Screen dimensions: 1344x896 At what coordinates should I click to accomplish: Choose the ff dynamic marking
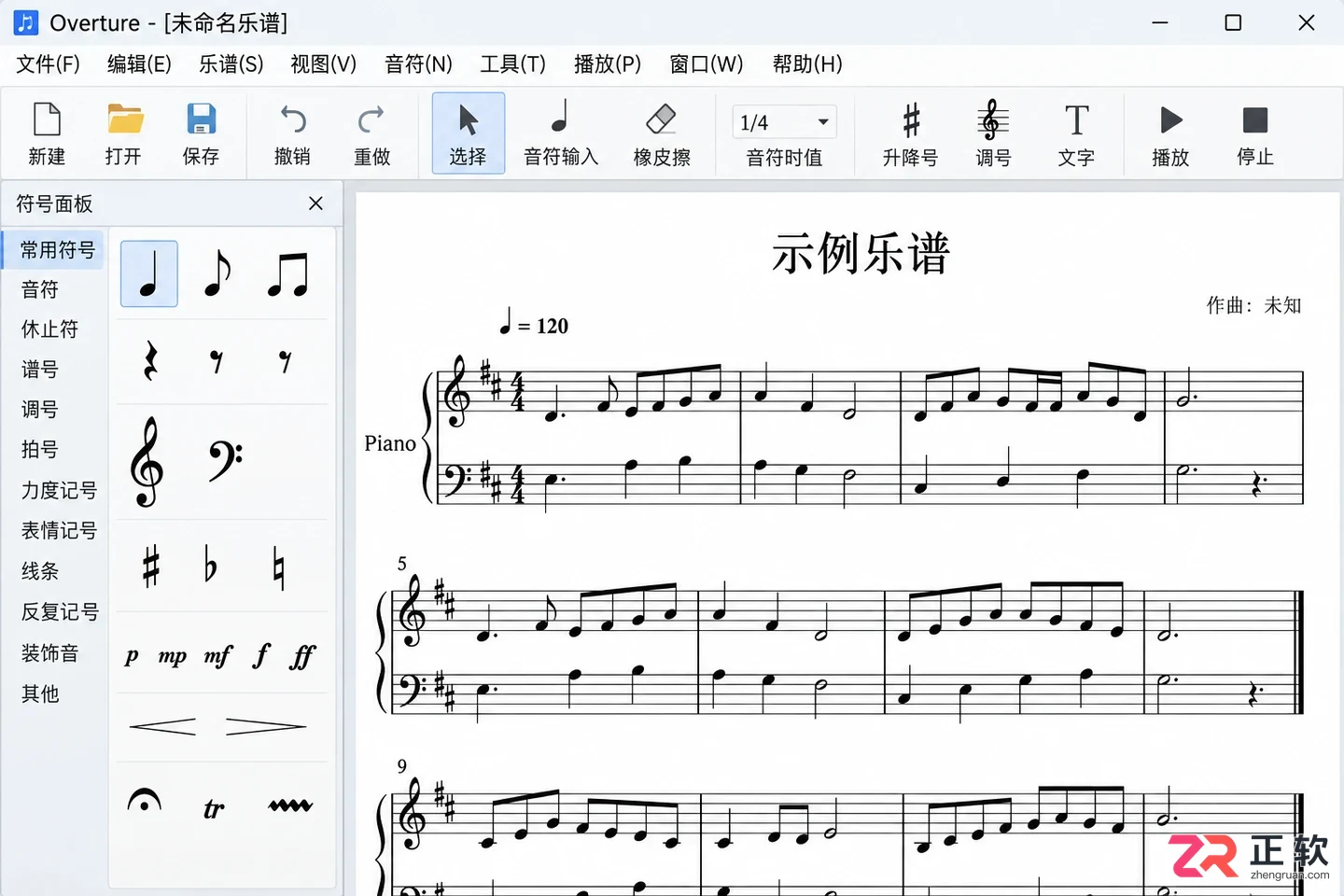302,657
